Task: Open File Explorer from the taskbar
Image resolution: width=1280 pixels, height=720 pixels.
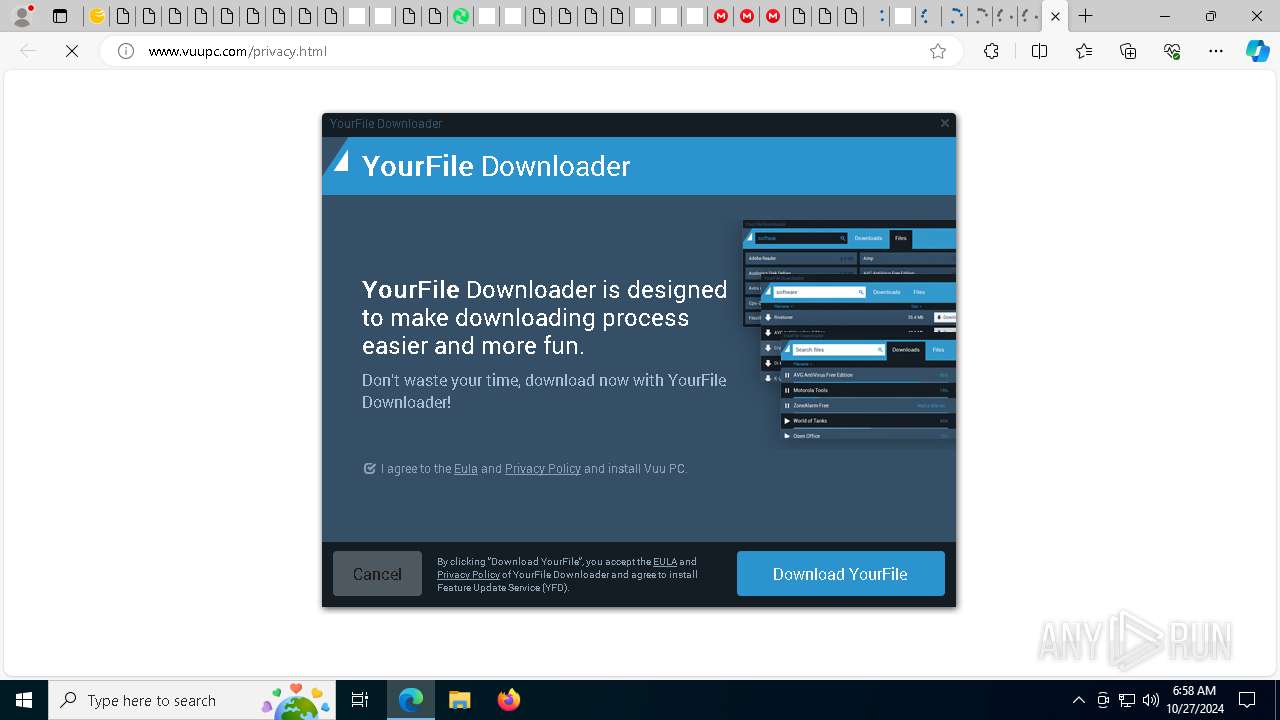Action: tap(459, 700)
